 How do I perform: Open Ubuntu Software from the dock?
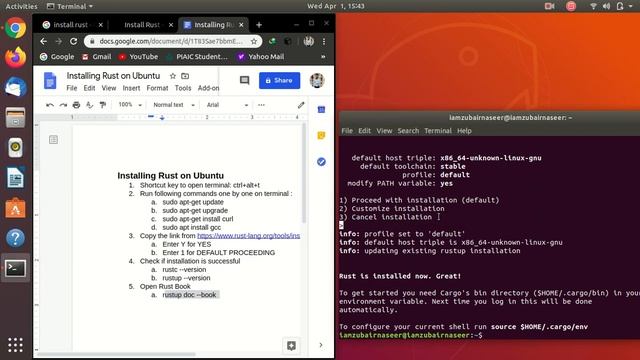point(16,208)
